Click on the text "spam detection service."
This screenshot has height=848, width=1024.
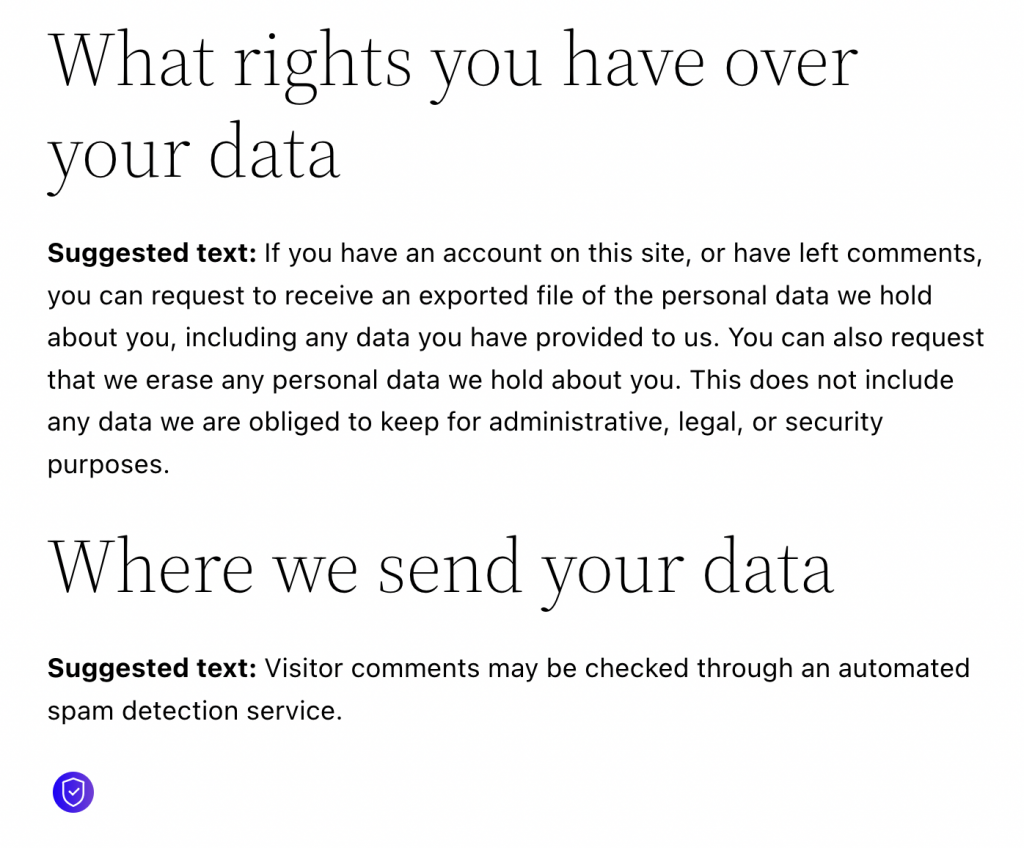[195, 711]
